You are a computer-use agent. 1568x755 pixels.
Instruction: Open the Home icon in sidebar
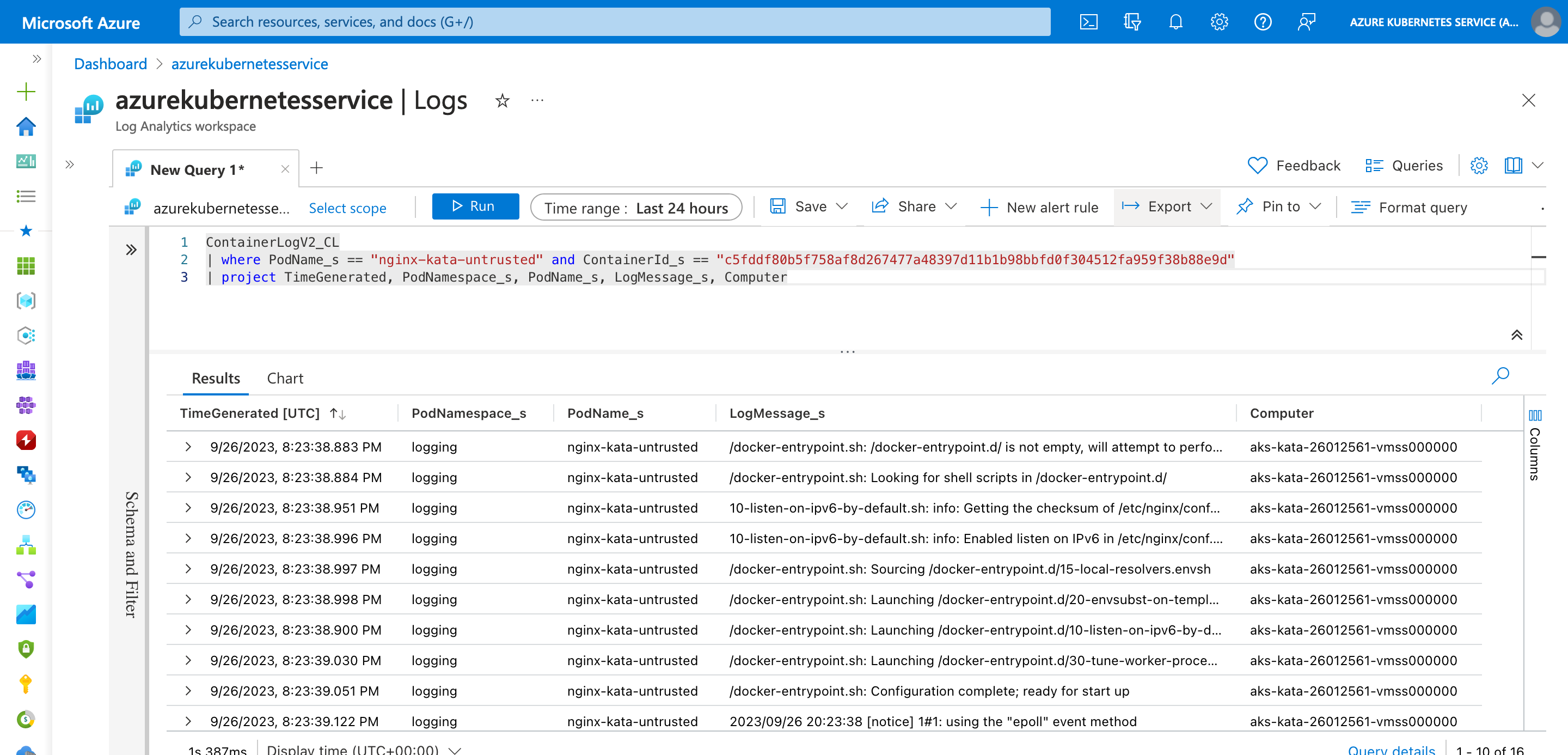click(26, 126)
